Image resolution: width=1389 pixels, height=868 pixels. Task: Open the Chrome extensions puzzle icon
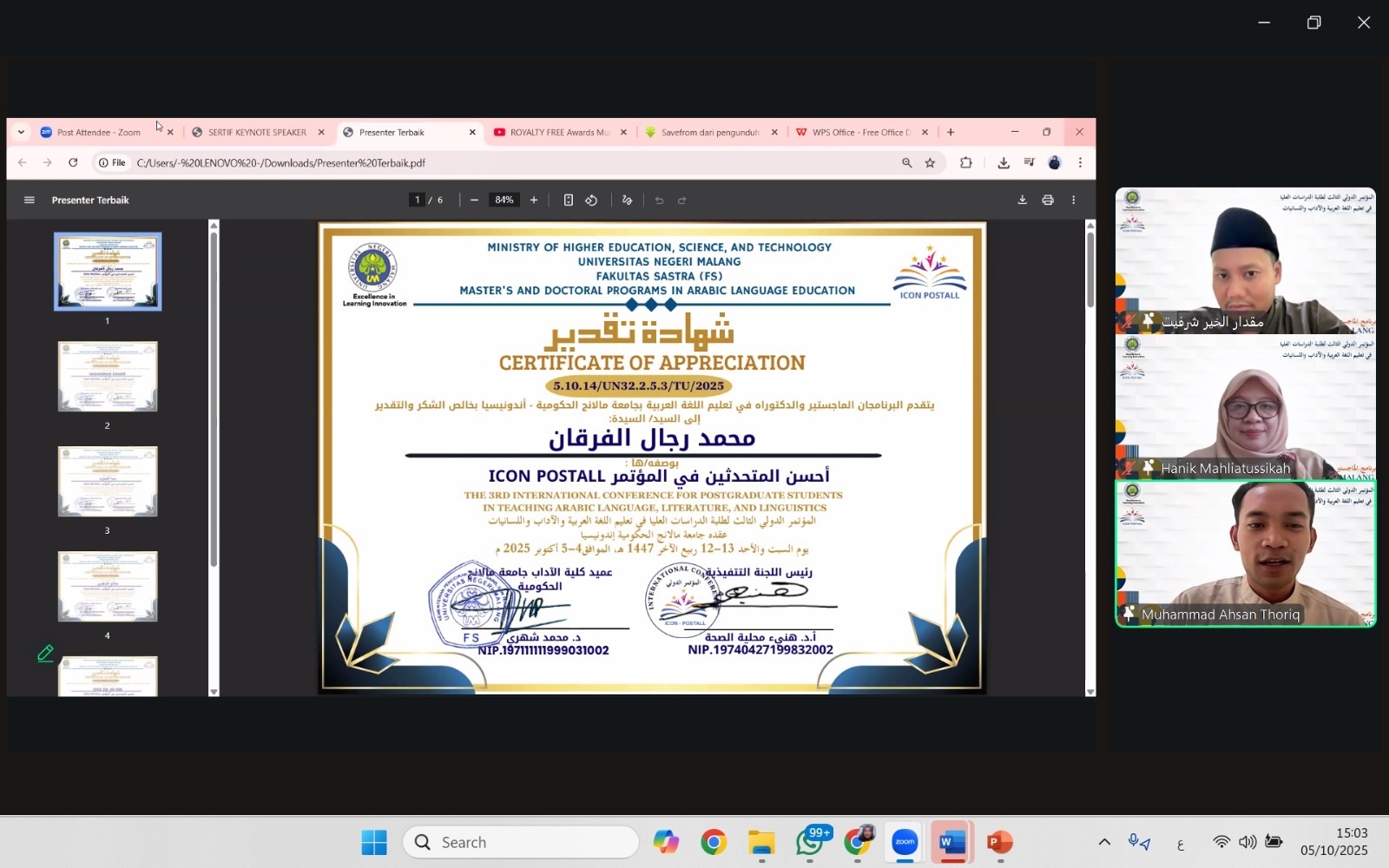tap(965, 163)
